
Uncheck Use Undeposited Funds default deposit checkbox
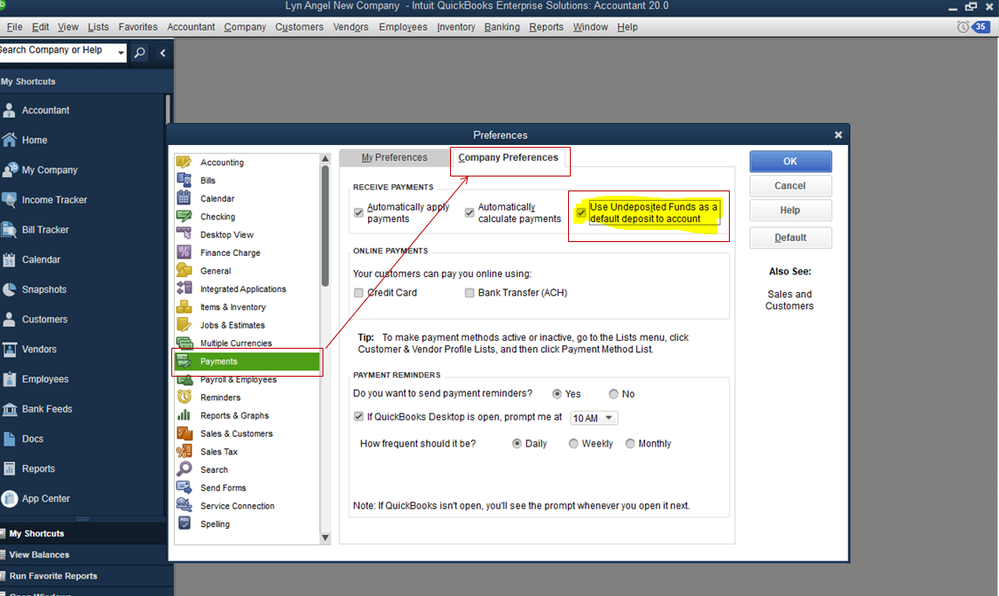pyautogui.click(x=580, y=213)
